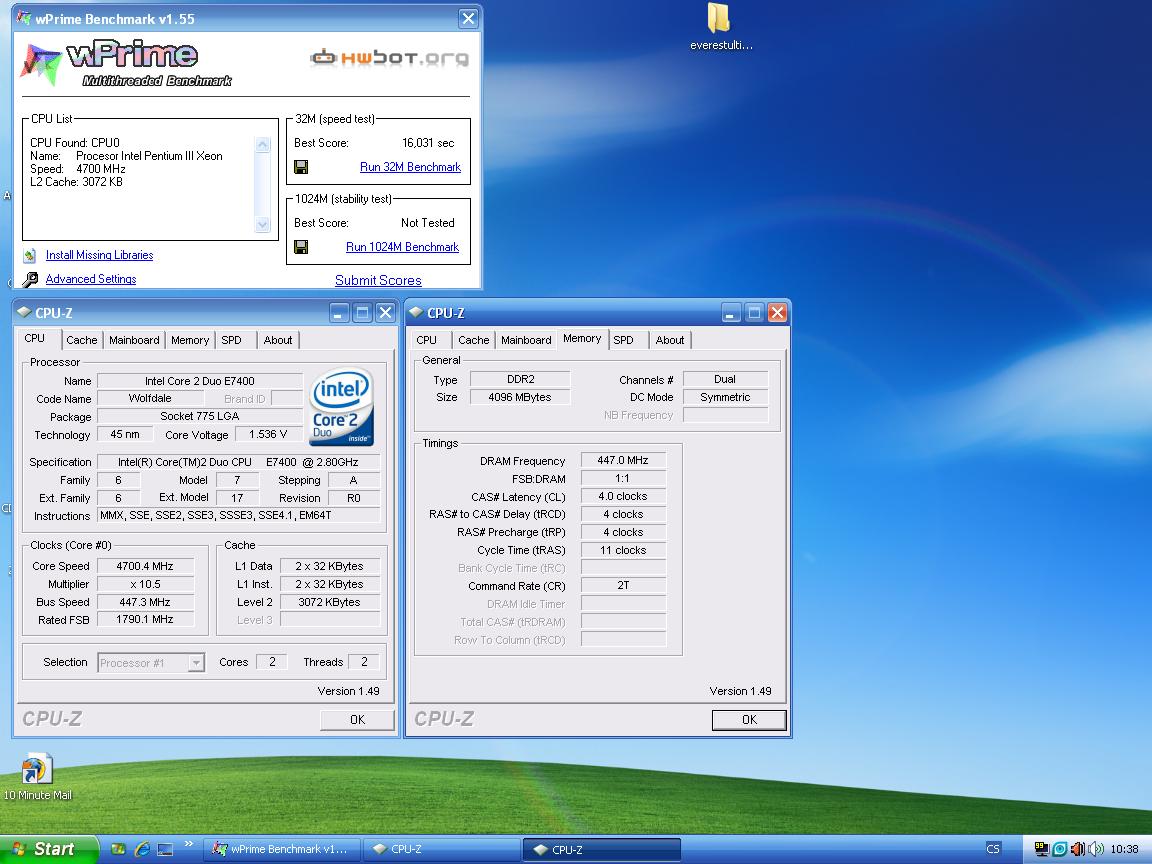Select first CPU-Z taskbar button

pos(442,849)
